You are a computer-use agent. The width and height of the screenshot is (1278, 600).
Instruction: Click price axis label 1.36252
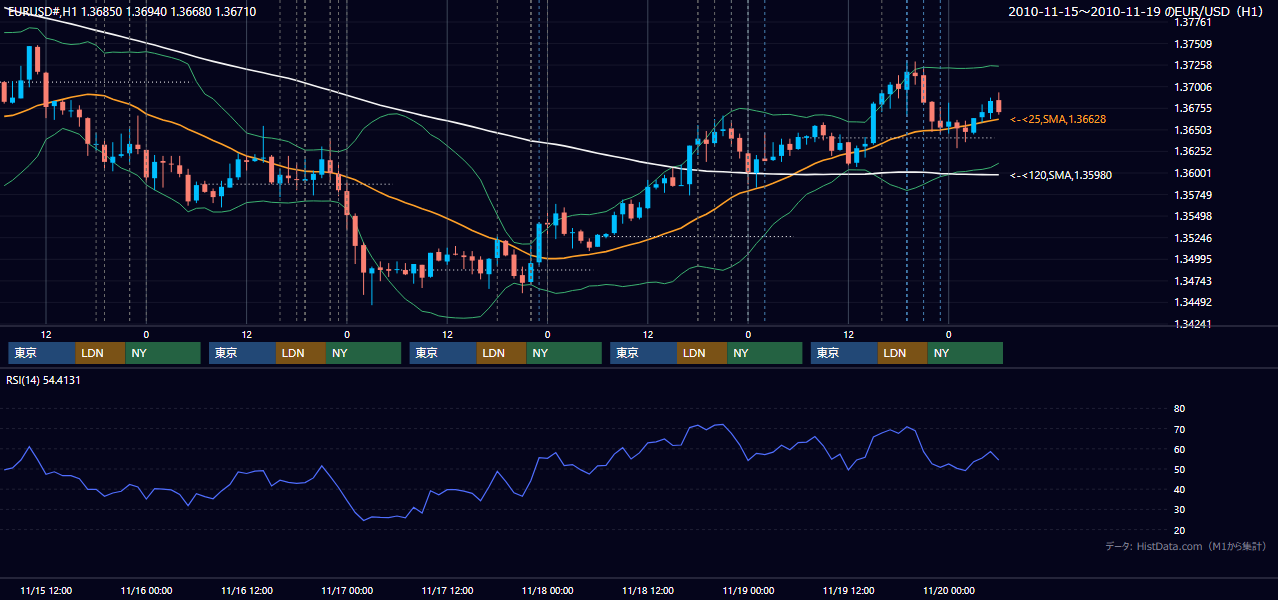1193,152
